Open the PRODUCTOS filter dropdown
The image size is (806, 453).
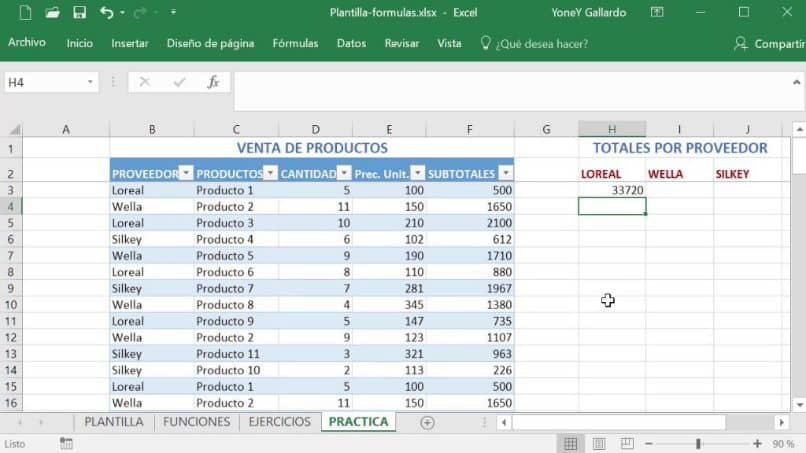[270, 173]
